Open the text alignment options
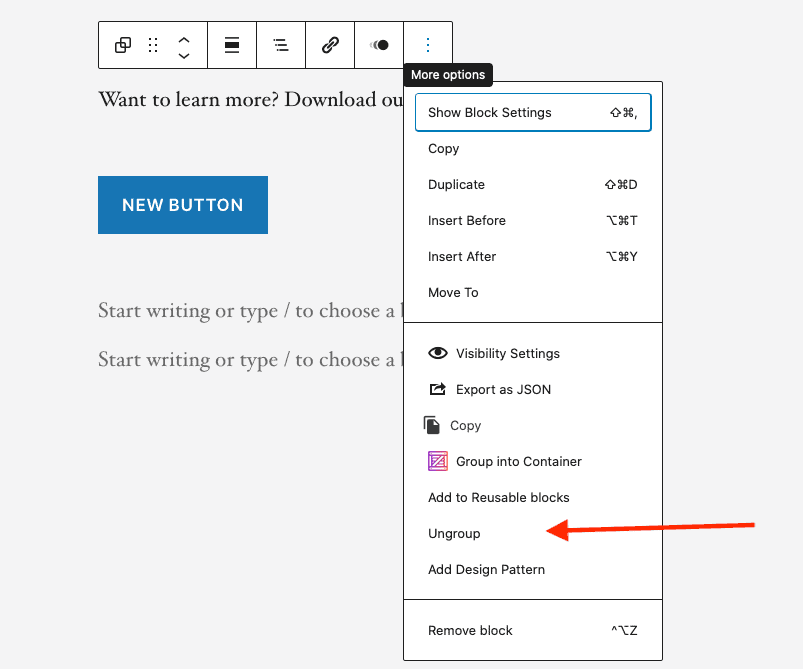Viewport: 803px width, 669px height. (281, 45)
